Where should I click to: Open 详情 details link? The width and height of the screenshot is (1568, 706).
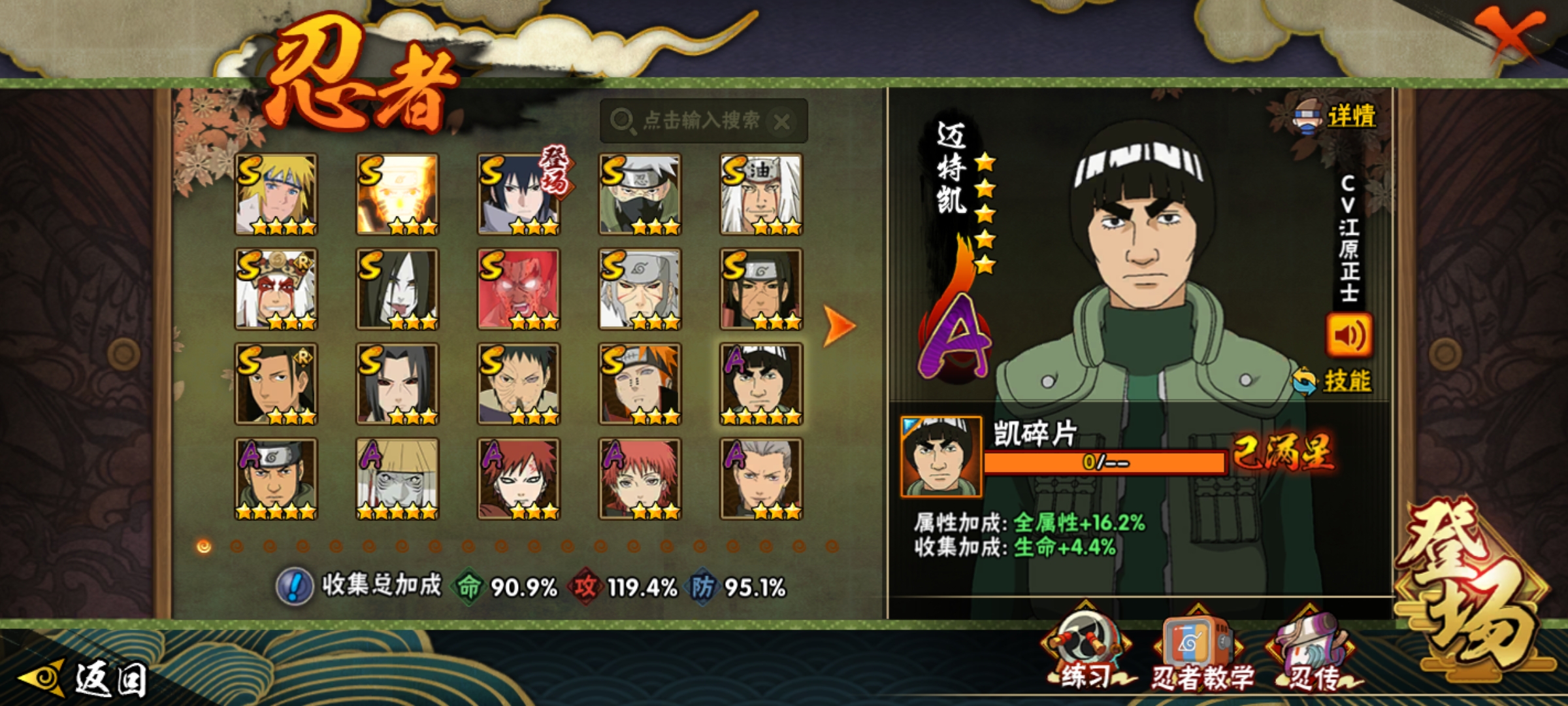(1335, 116)
